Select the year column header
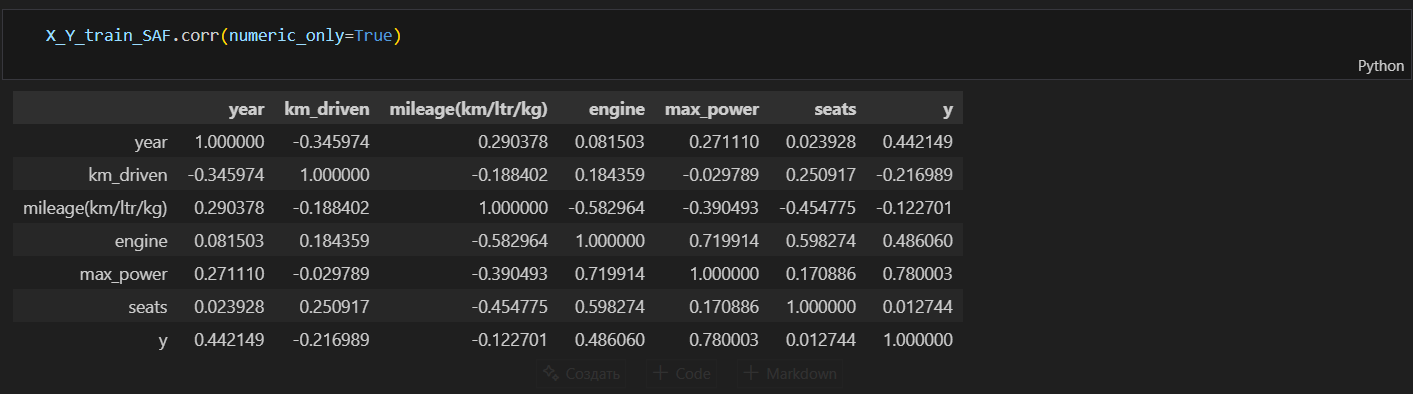1413x394 pixels. 247,109
